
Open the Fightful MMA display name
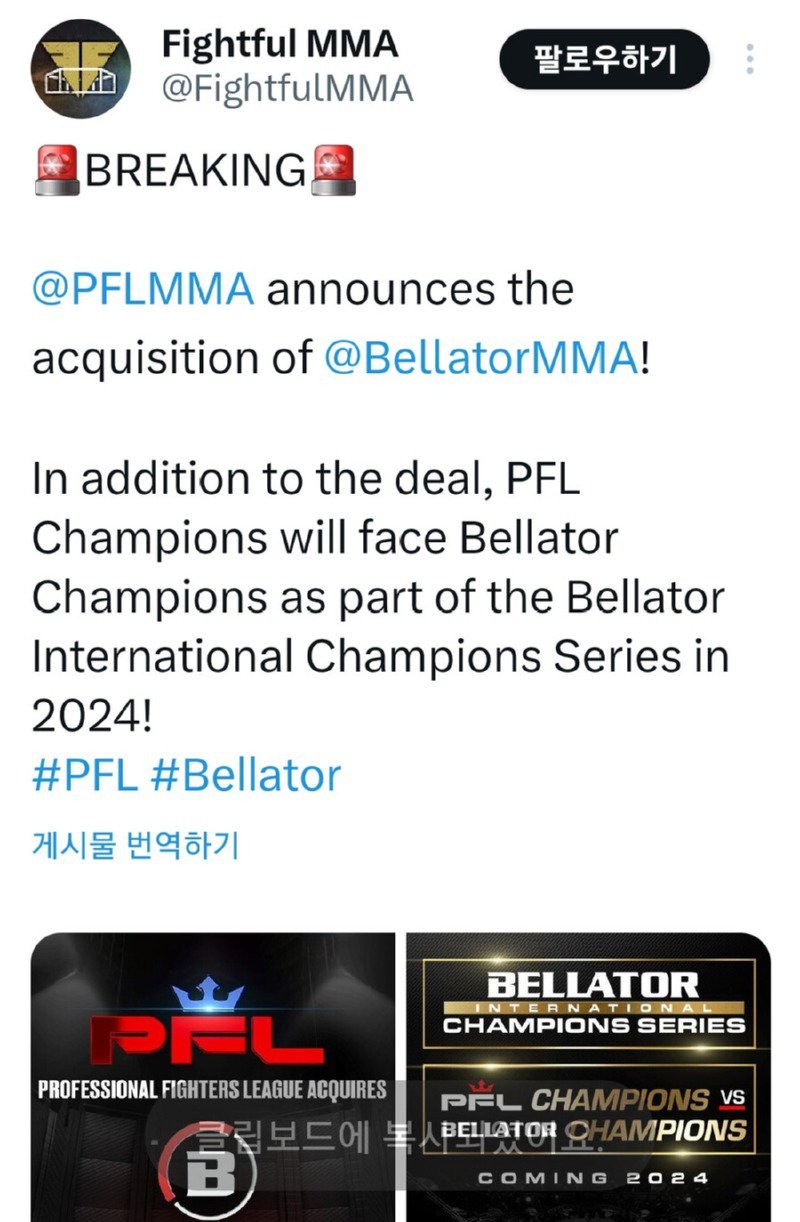click(x=280, y=43)
